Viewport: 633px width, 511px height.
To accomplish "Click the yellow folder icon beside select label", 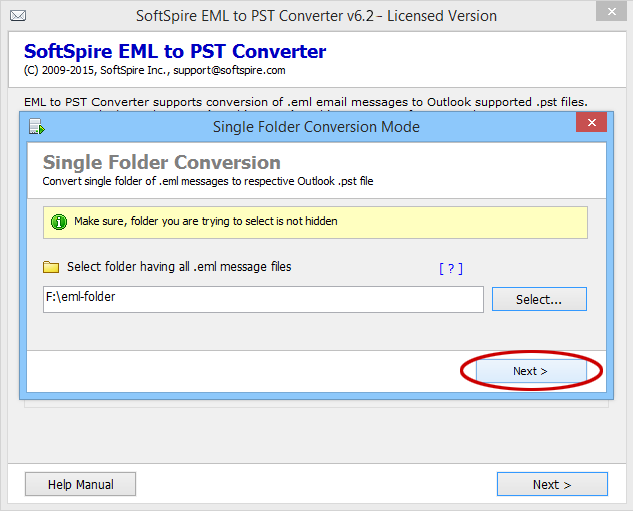I will 51,268.
